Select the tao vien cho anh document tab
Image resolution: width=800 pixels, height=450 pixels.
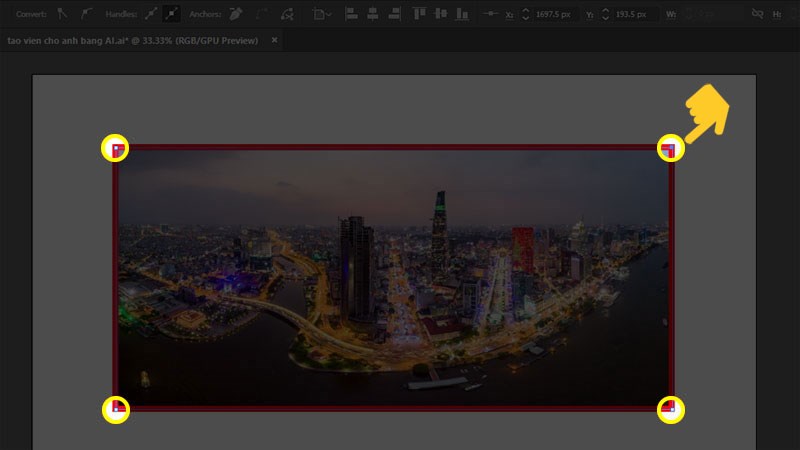[132, 40]
